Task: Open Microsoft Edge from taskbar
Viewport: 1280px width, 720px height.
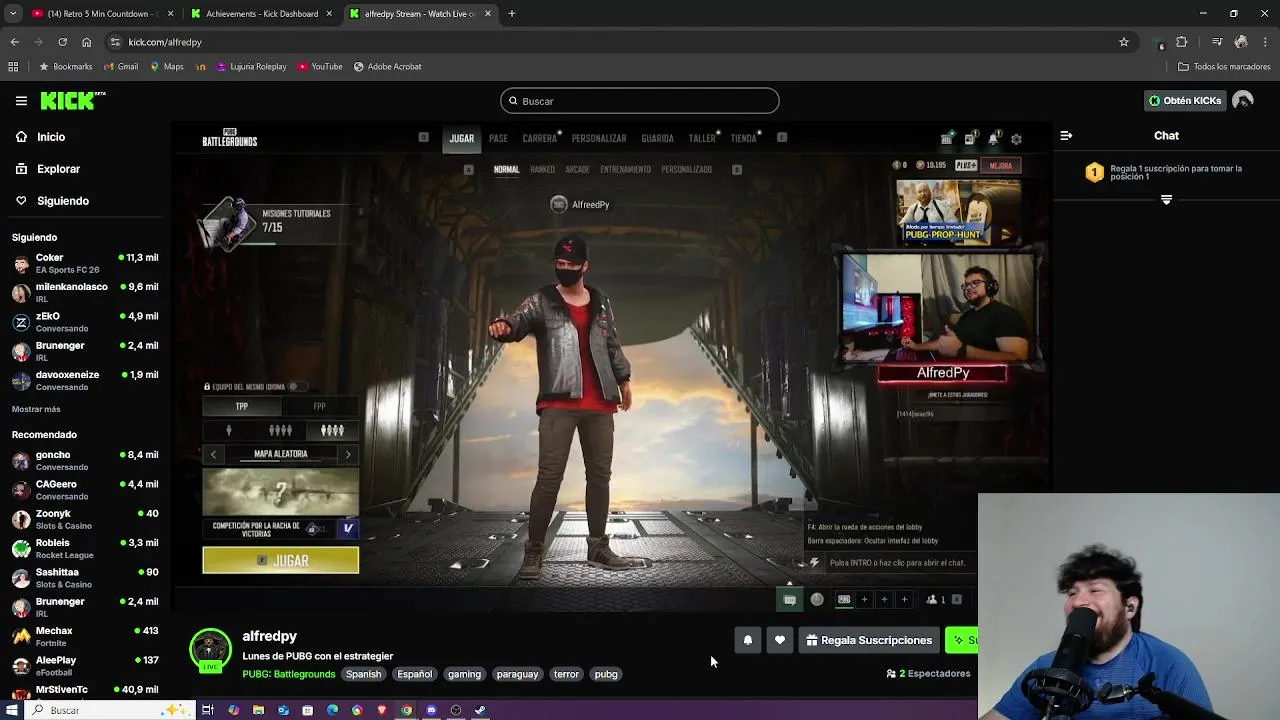Action: [x=332, y=710]
